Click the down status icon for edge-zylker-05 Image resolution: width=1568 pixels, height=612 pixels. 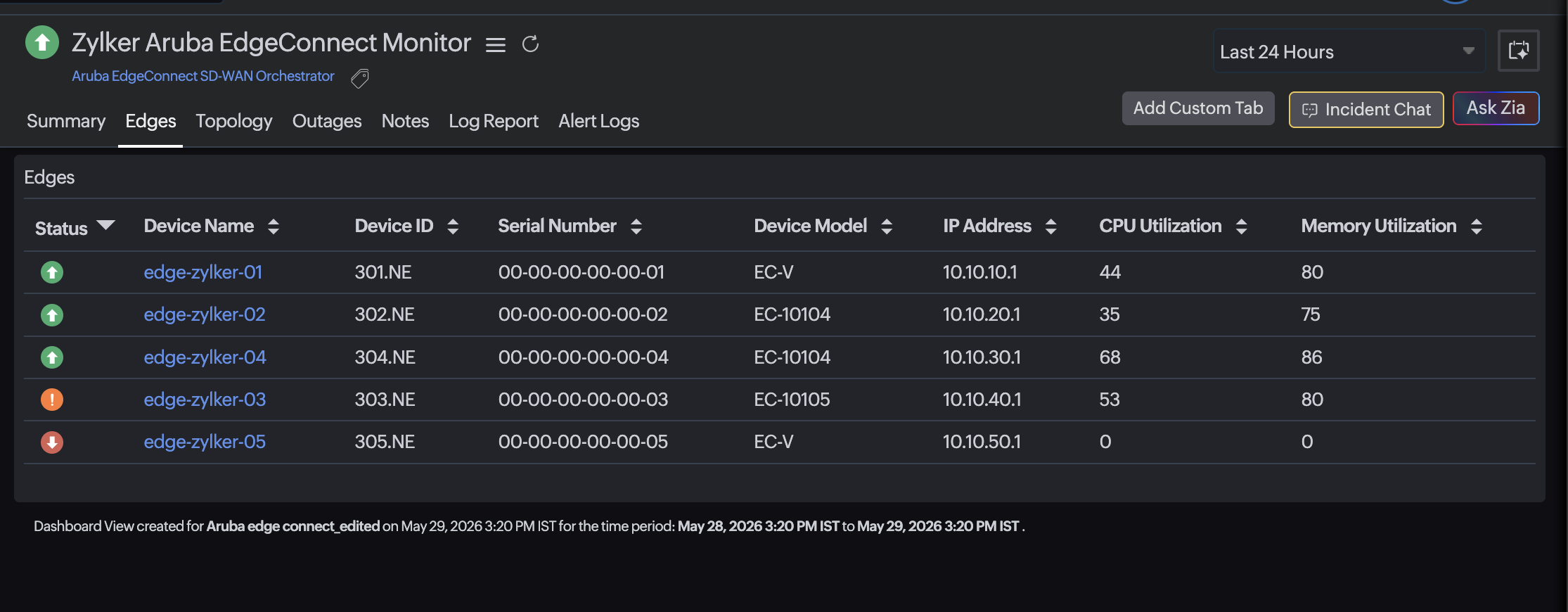[x=52, y=442]
